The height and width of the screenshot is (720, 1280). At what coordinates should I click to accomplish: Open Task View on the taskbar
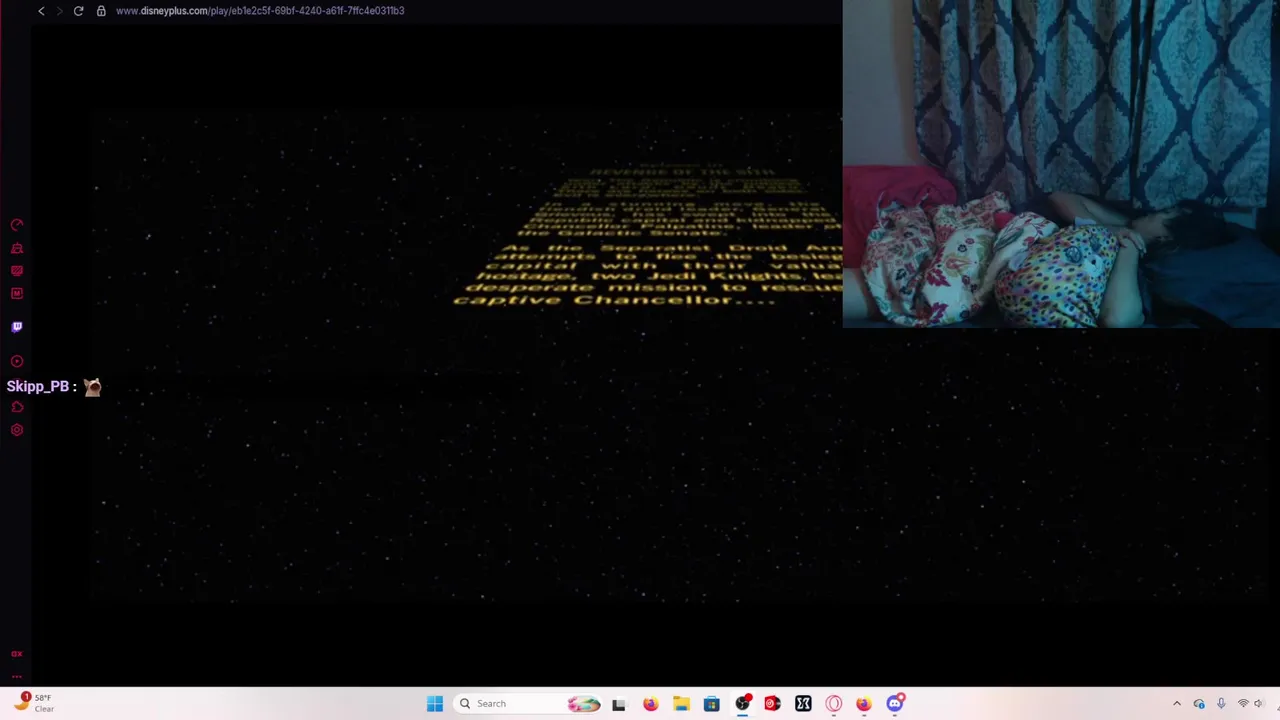619,704
